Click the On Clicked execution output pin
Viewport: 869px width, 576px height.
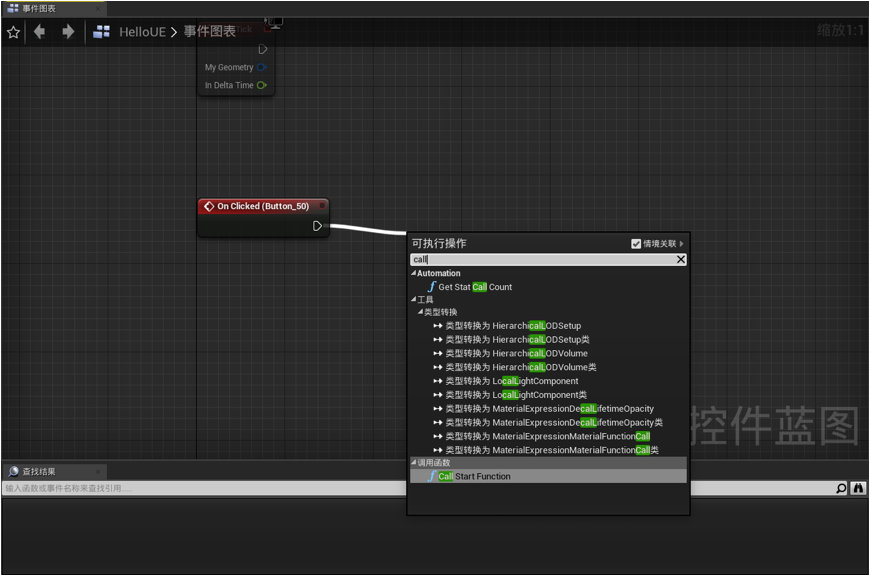[x=317, y=226]
